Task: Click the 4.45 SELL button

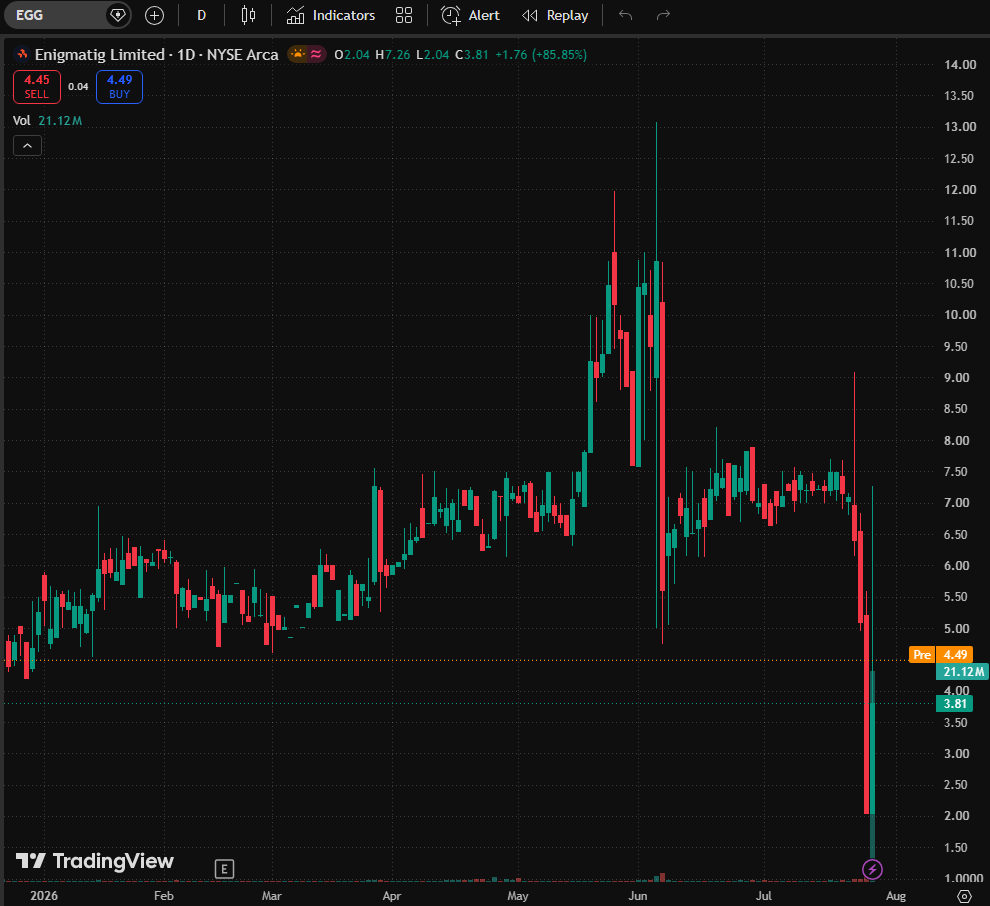Action: click(x=37, y=86)
